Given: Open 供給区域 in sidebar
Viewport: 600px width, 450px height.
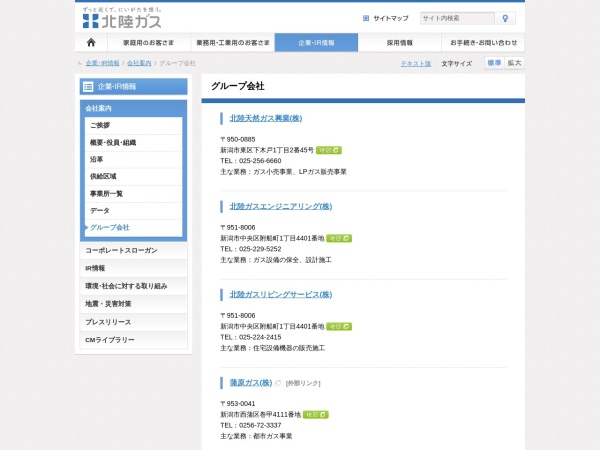Looking at the screenshot, I should coord(134,176).
